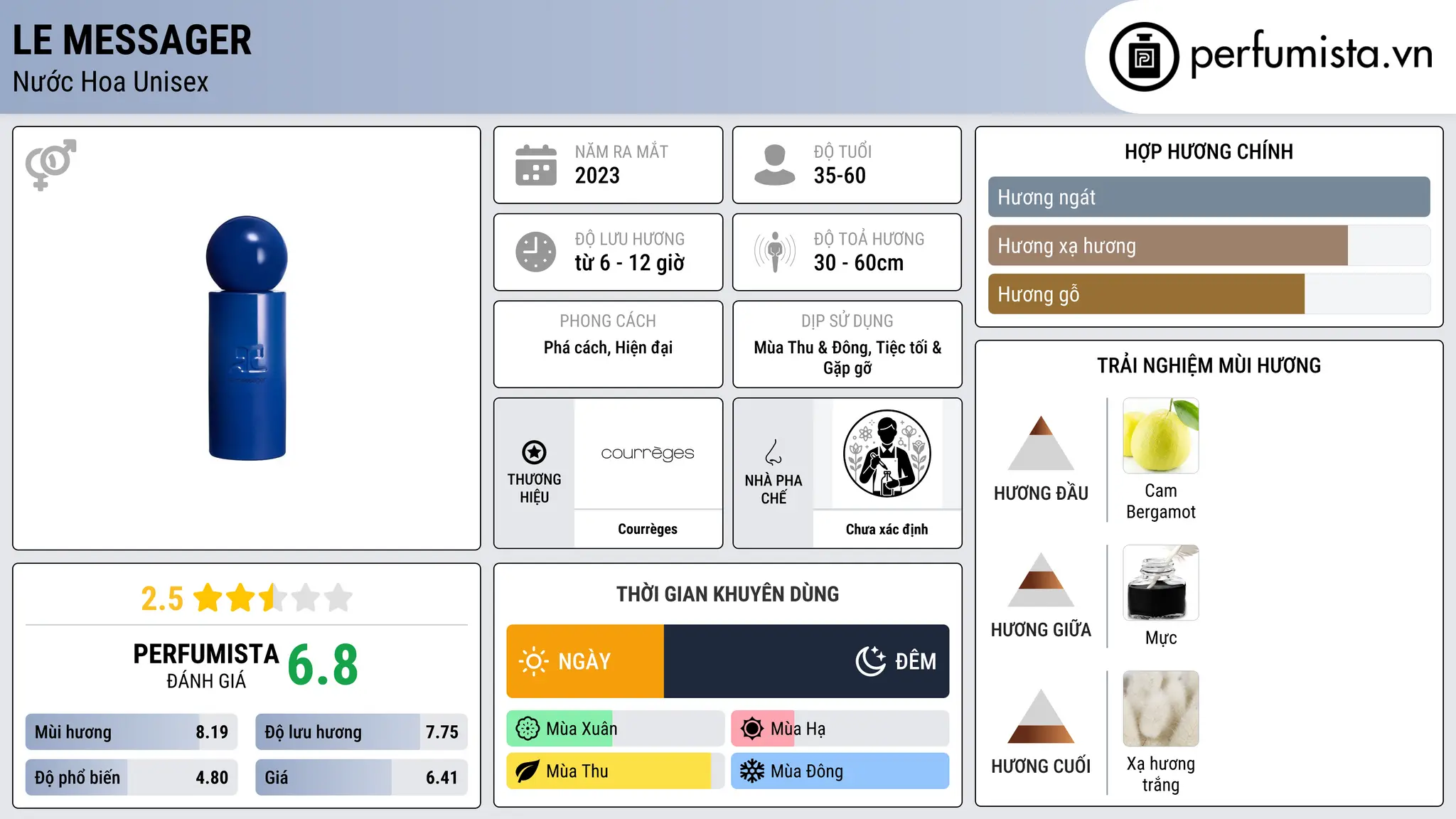
Task: Click the Giá 6.41 score bar
Action: [x=361, y=777]
